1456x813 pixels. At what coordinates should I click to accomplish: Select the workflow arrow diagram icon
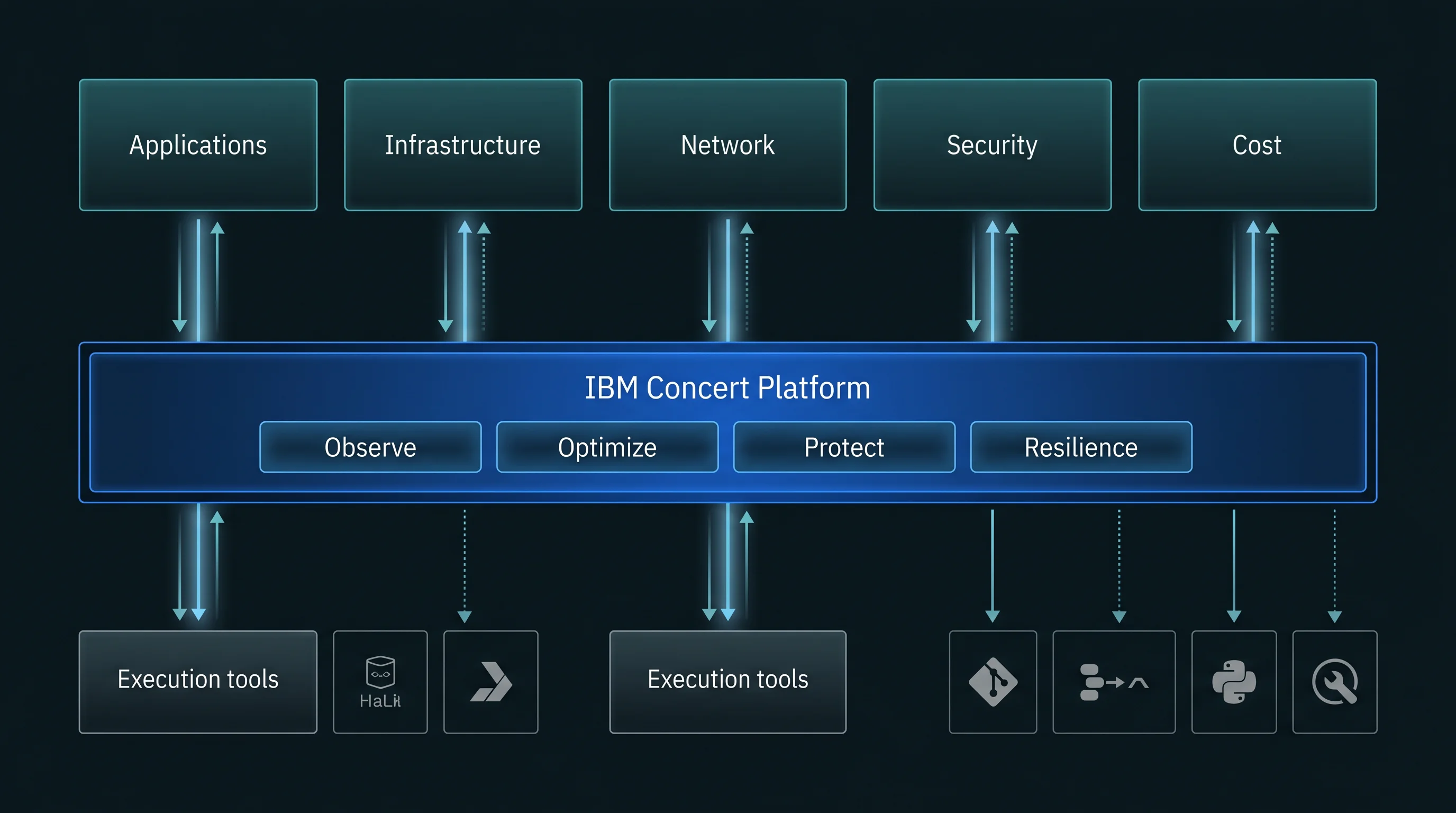click(1114, 682)
